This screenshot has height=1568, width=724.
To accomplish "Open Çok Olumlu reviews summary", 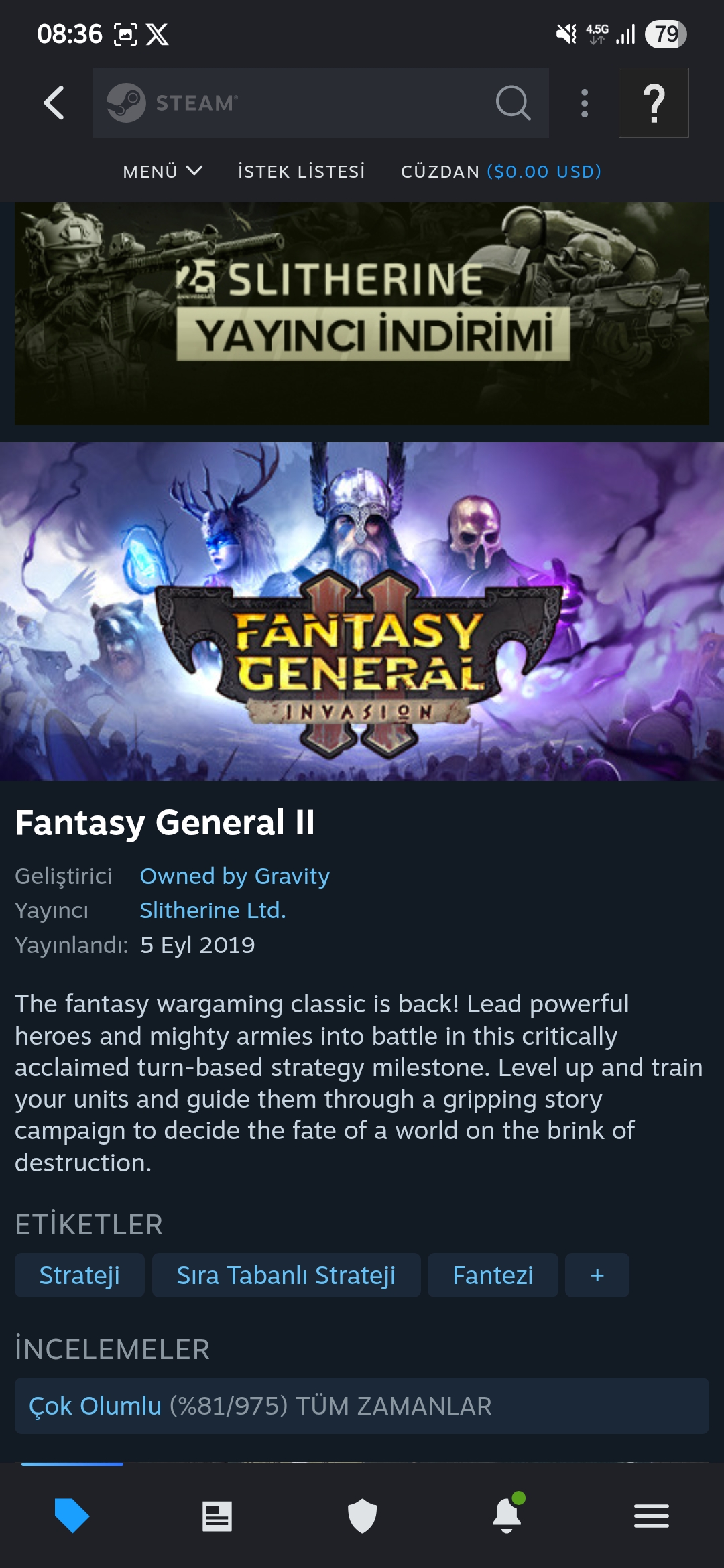I will (362, 1406).
